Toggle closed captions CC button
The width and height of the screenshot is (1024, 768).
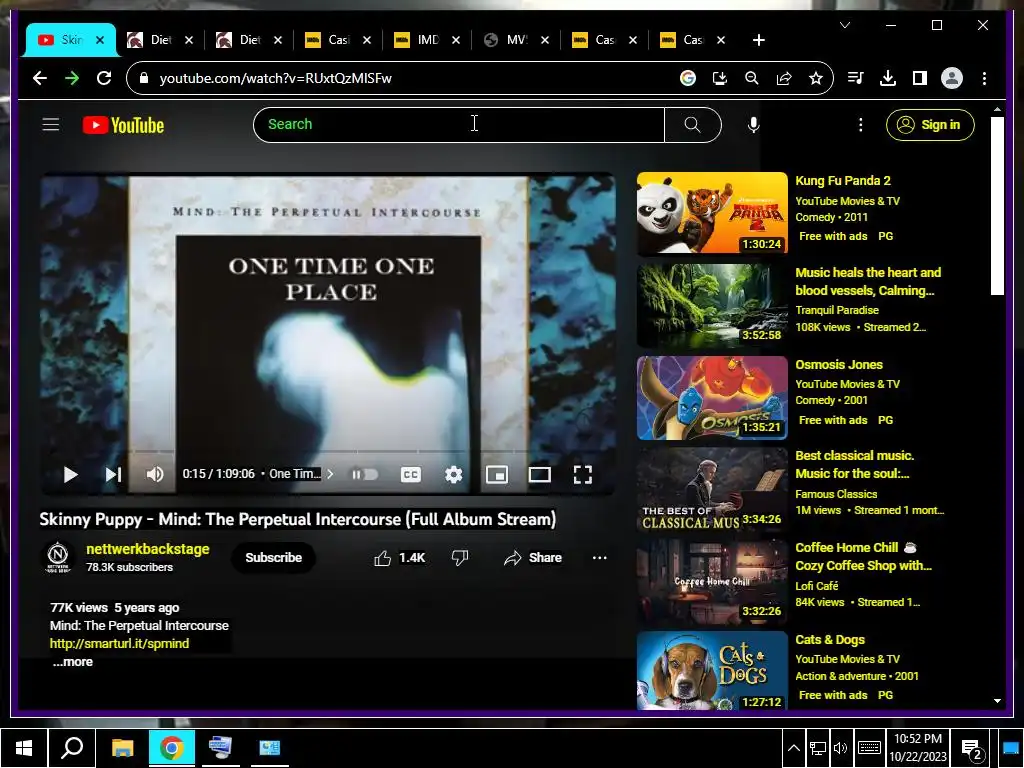click(411, 475)
